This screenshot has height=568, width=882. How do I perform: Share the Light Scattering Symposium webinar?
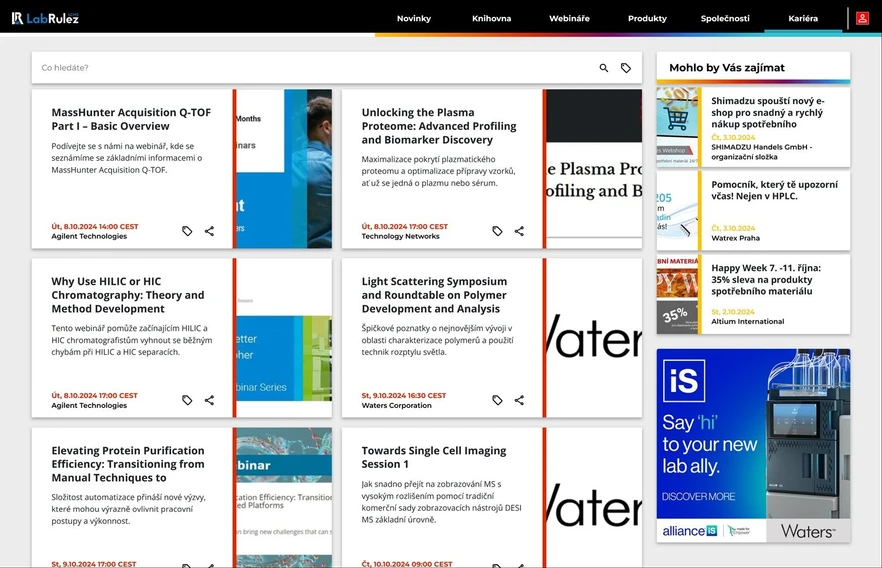pos(519,400)
